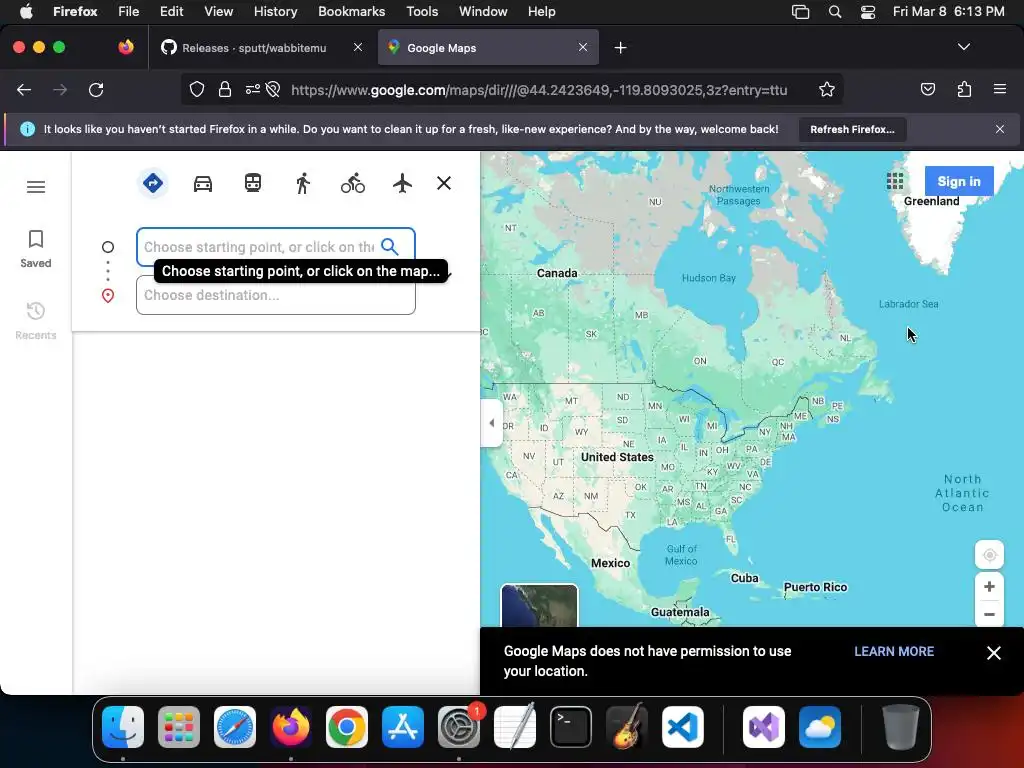The width and height of the screenshot is (1024, 768).
Task: Save page to Pocket
Action: (927, 89)
